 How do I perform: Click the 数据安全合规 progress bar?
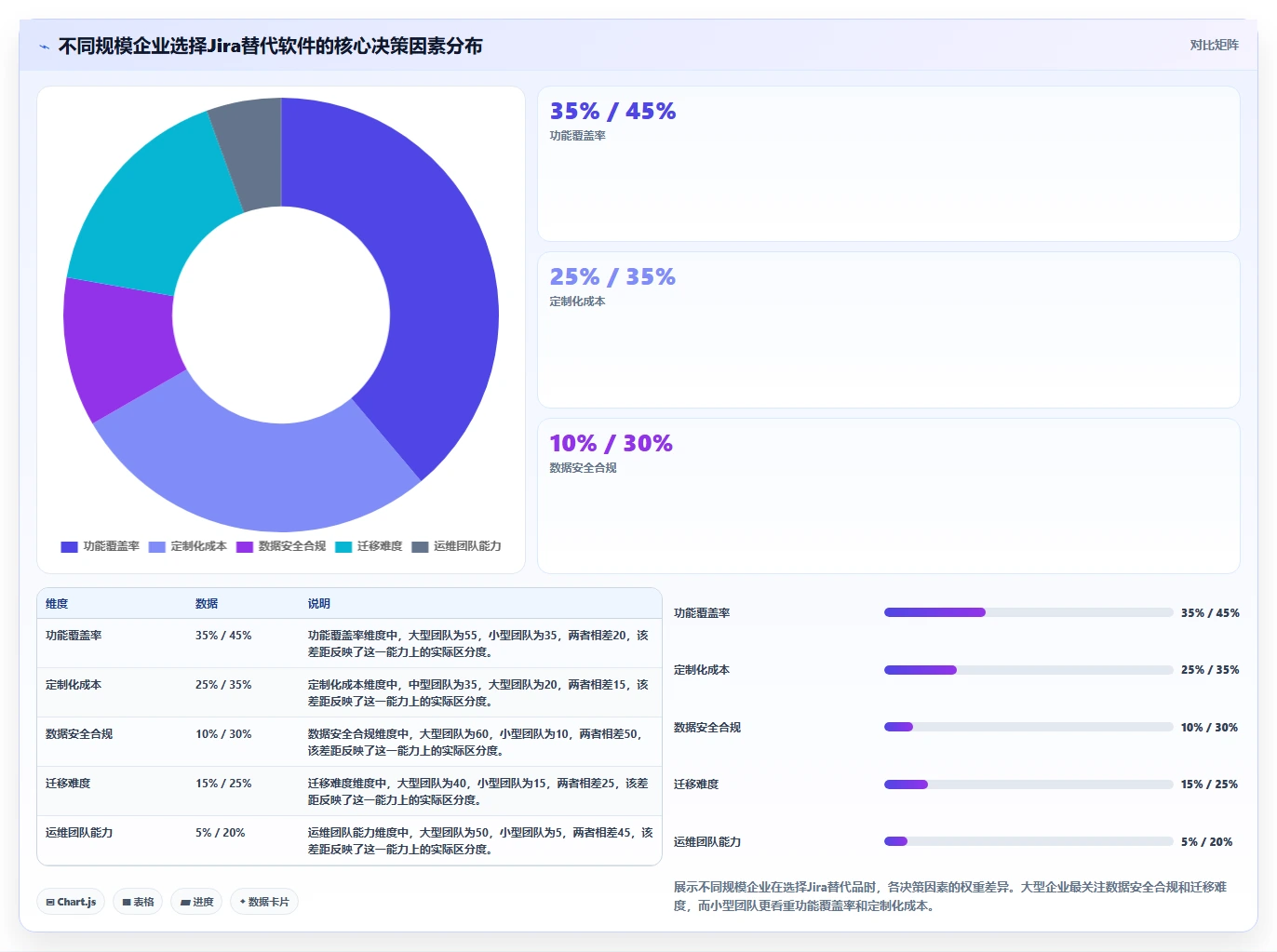coord(1028,727)
